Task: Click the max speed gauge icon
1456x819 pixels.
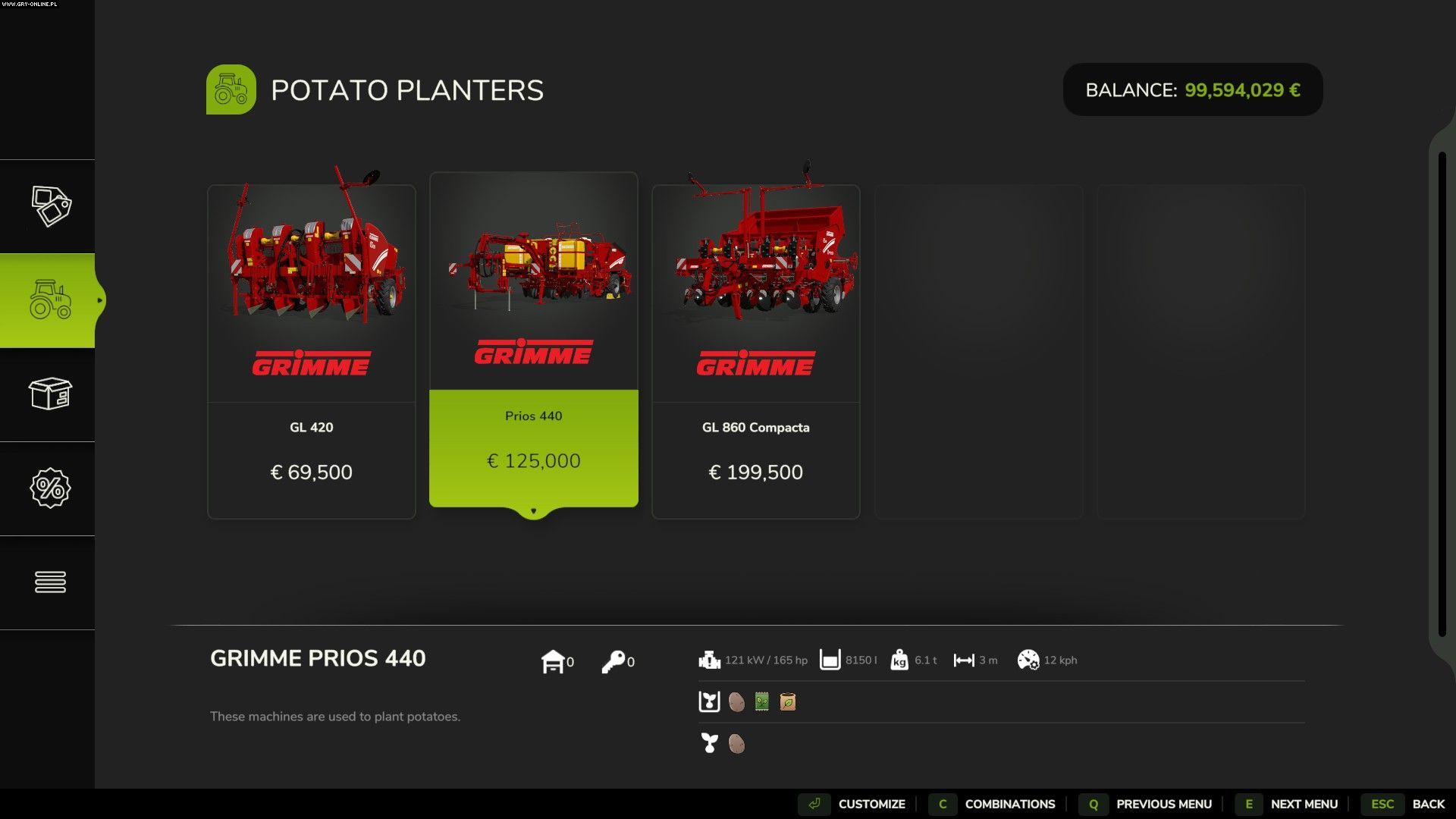Action: (x=1028, y=660)
